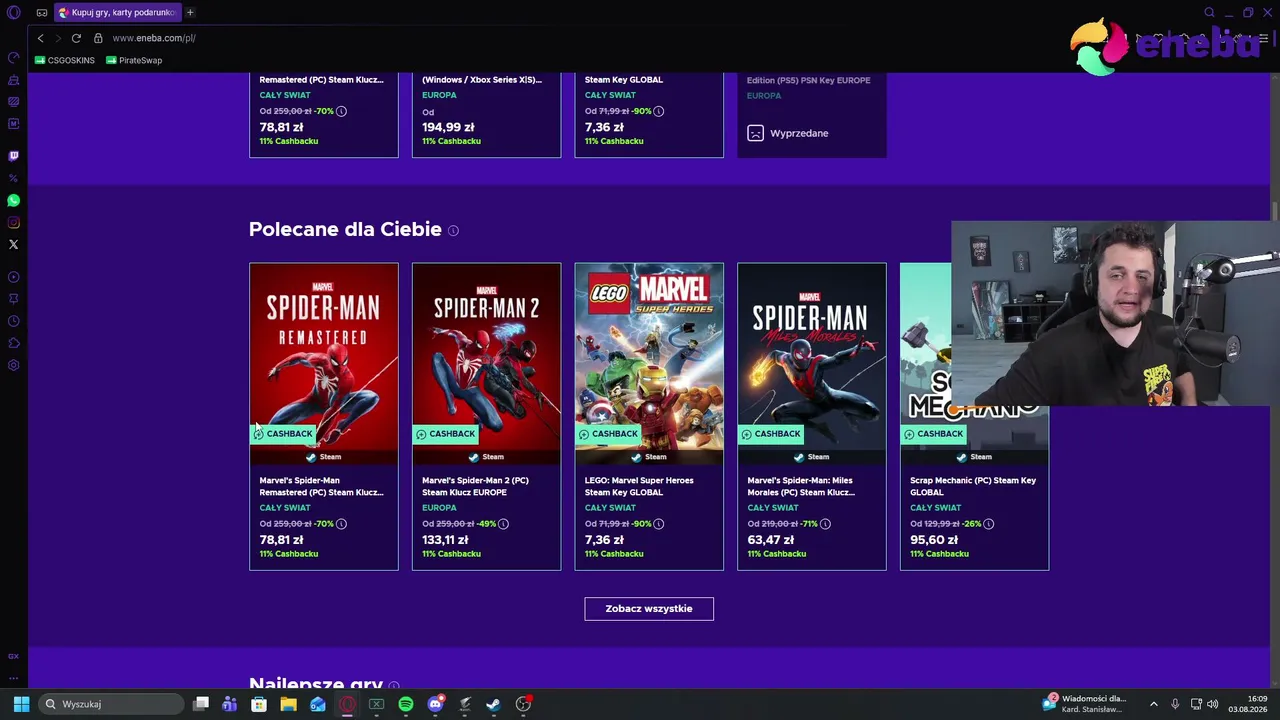The image size is (1280, 720).
Task: Click the microphone icon in system tray
Action: pos(1175,704)
